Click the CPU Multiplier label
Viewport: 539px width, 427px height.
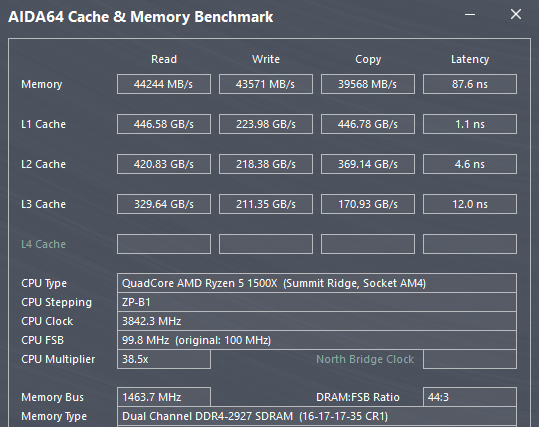click(x=58, y=359)
